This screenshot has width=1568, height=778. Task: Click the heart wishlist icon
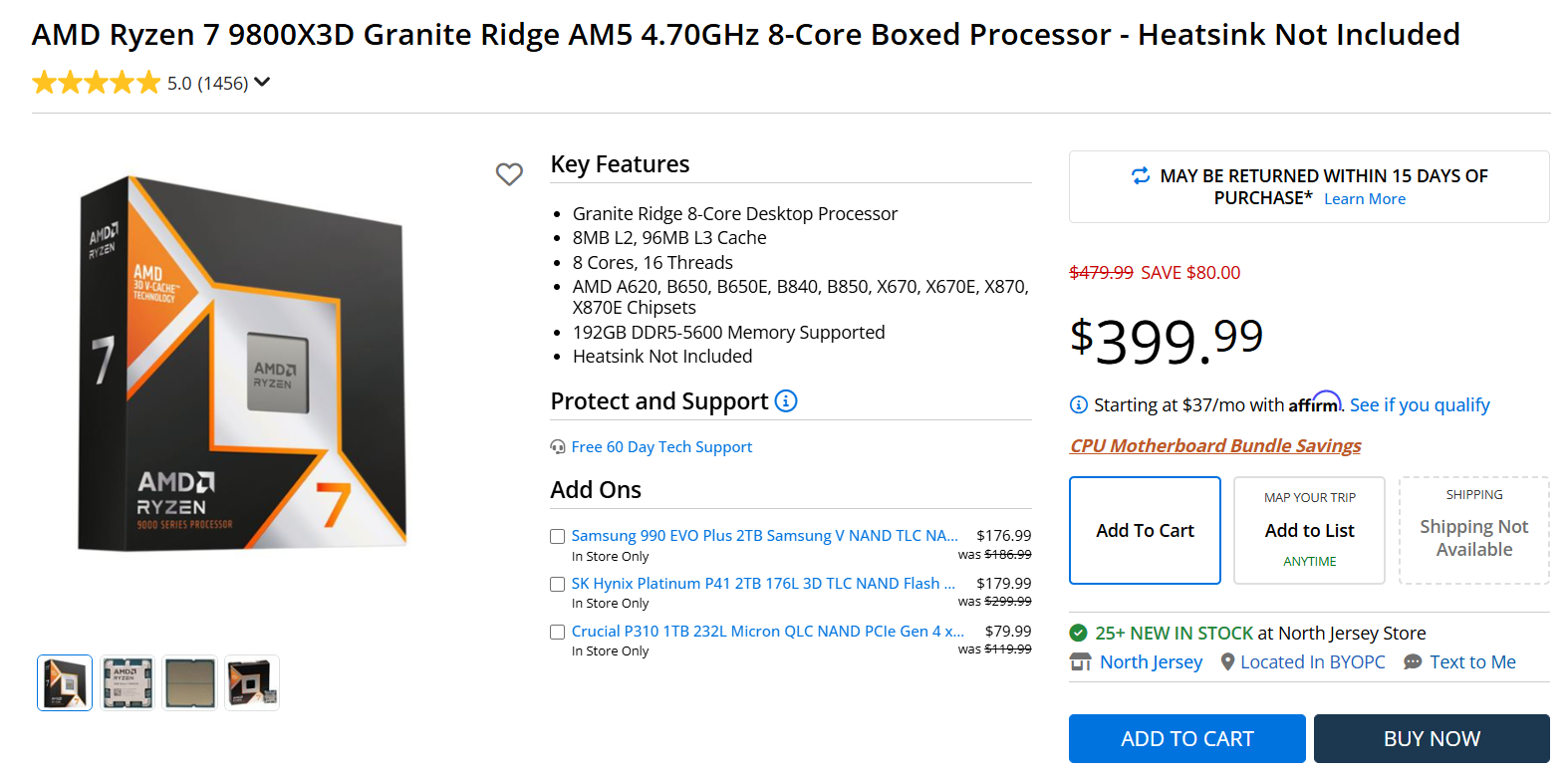(x=510, y=174)
